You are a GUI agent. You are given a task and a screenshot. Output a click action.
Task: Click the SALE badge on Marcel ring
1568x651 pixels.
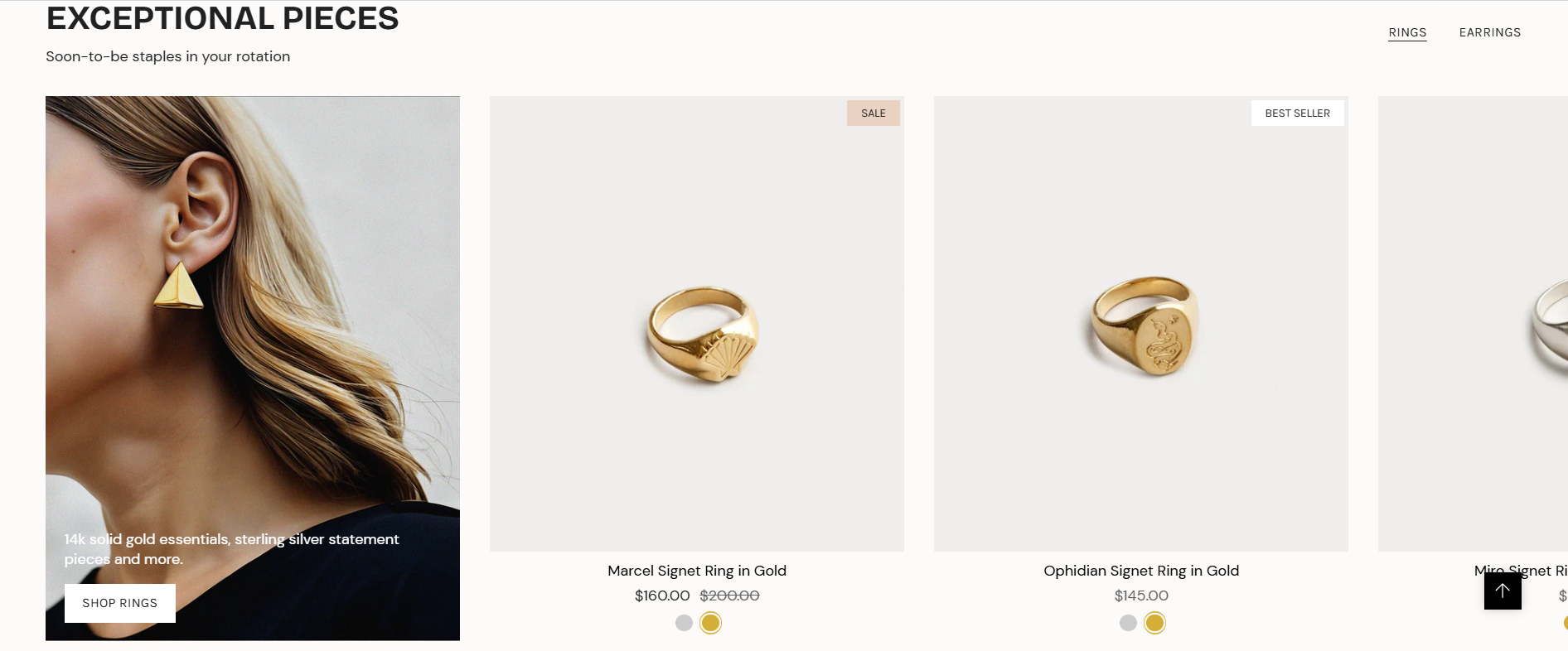coord(873,113)
